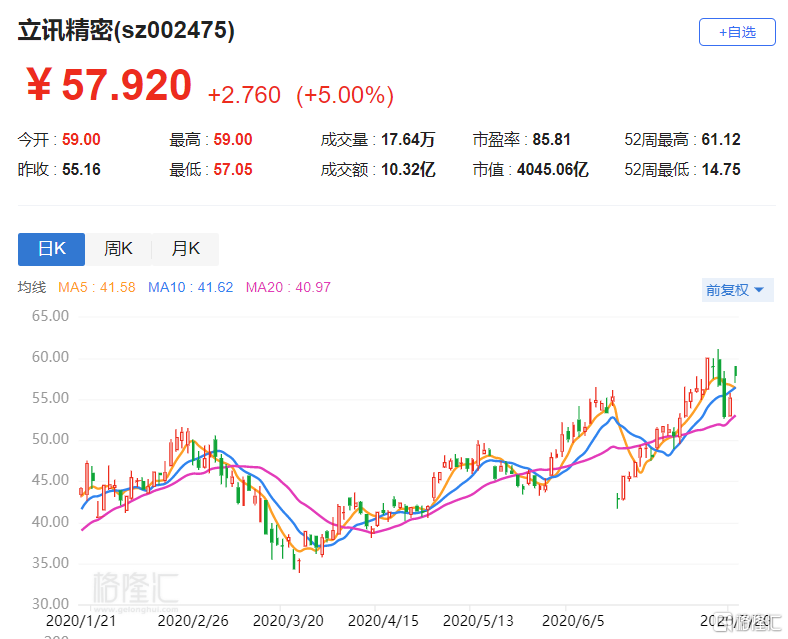Click the 昨收 previous close 55.16
The height and width of the screenshot is (639, 788).
click(x=81, y=169)
